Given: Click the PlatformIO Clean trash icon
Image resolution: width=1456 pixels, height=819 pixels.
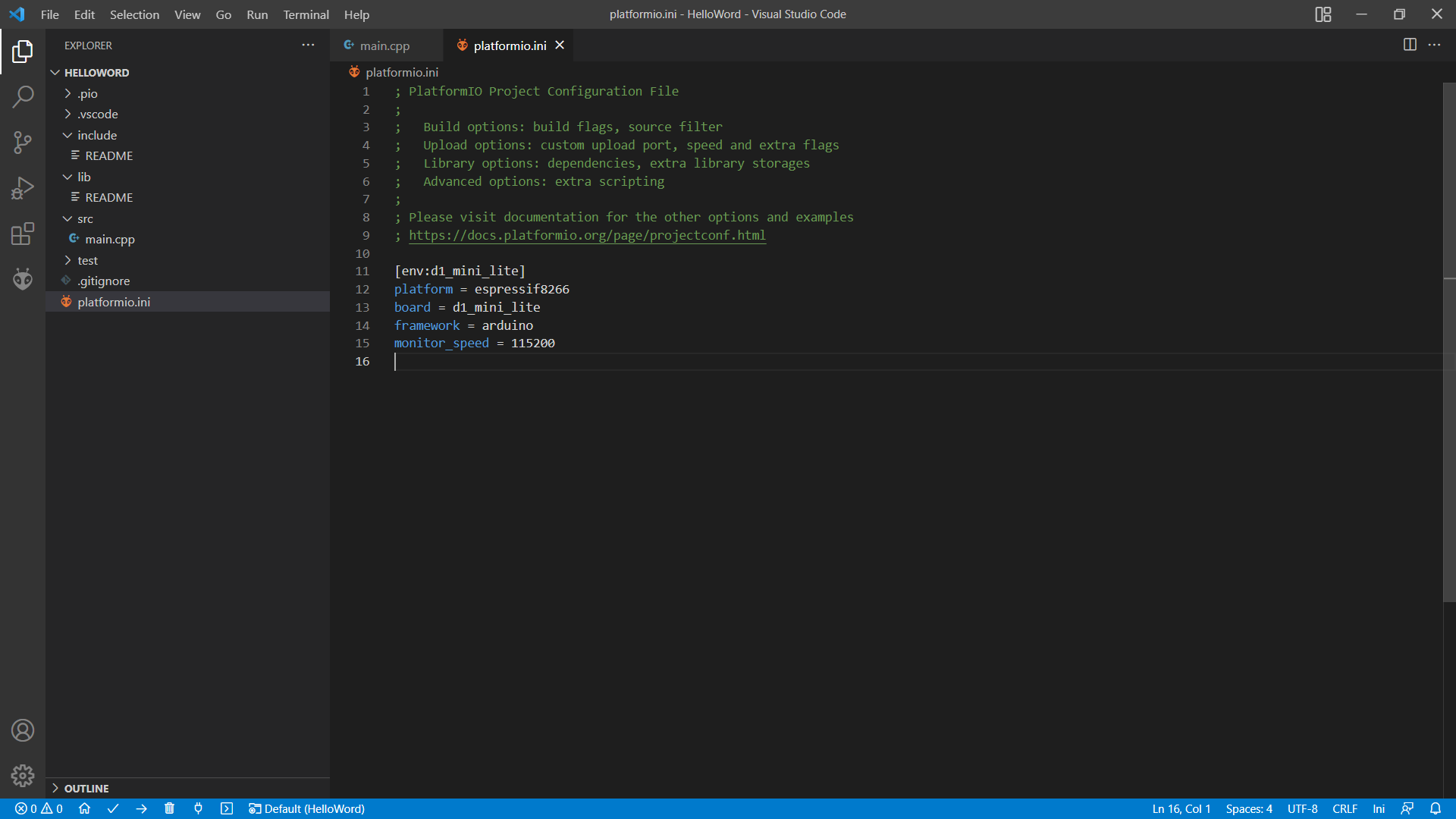Looking at the screenshot, I should click(169, 808).
